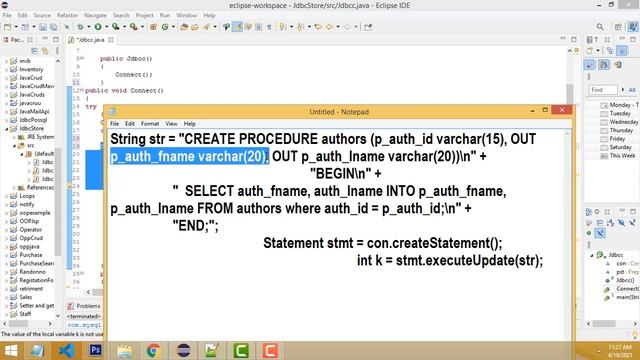This screenshot has width=640, height=360.
Task: Select the Jdbcc.java editor tab
Action: coord(91,40)
